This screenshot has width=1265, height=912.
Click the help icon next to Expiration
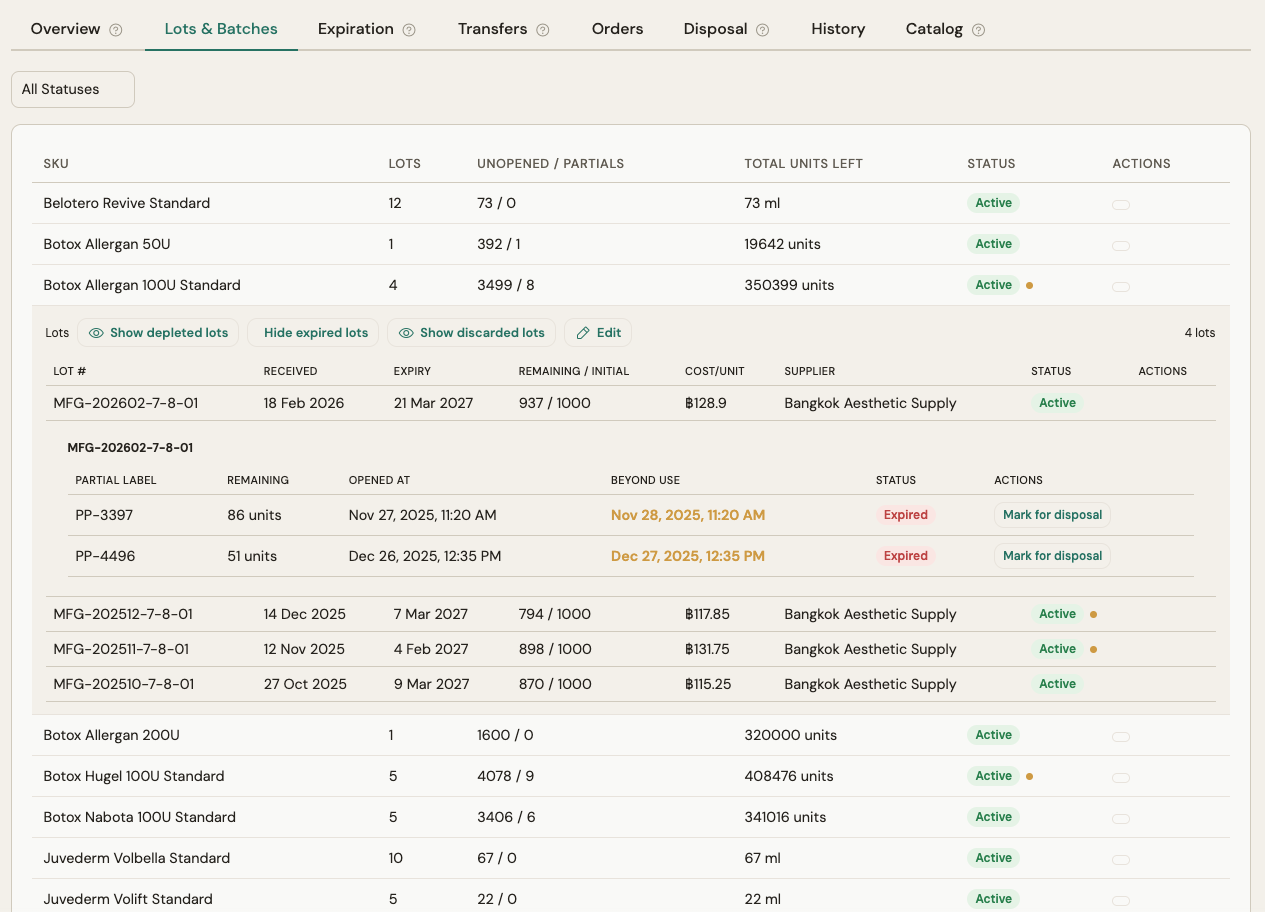click(408, 30)
